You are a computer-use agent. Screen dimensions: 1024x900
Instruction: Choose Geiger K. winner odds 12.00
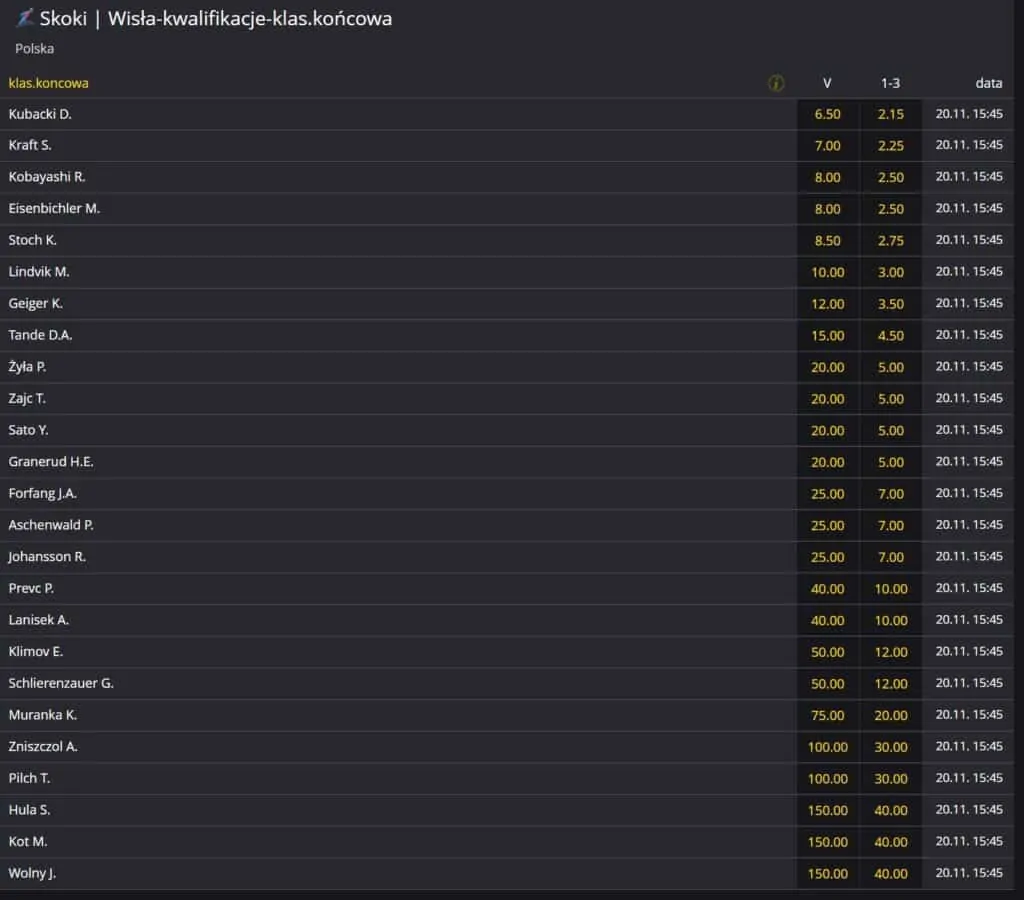tap(827, 304)
